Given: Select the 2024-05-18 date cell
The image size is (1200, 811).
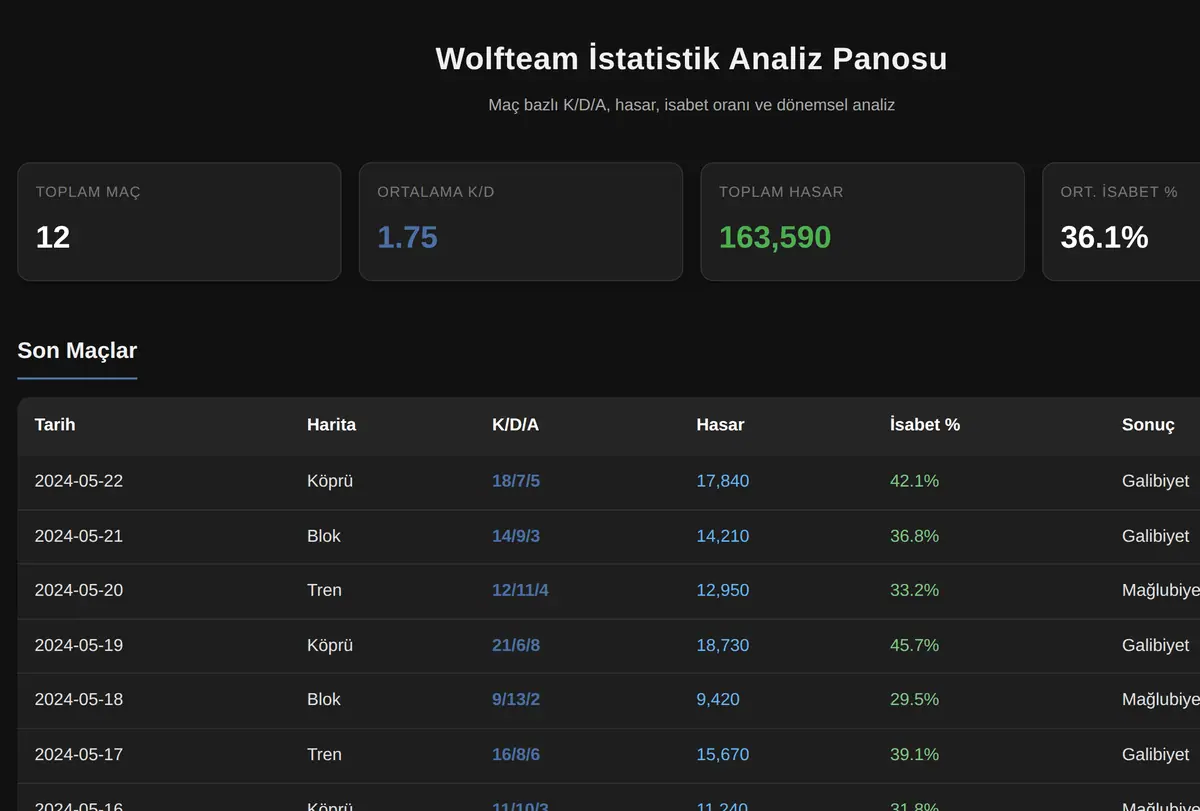Looking at the screenshot, I should [x=79, y=699].
